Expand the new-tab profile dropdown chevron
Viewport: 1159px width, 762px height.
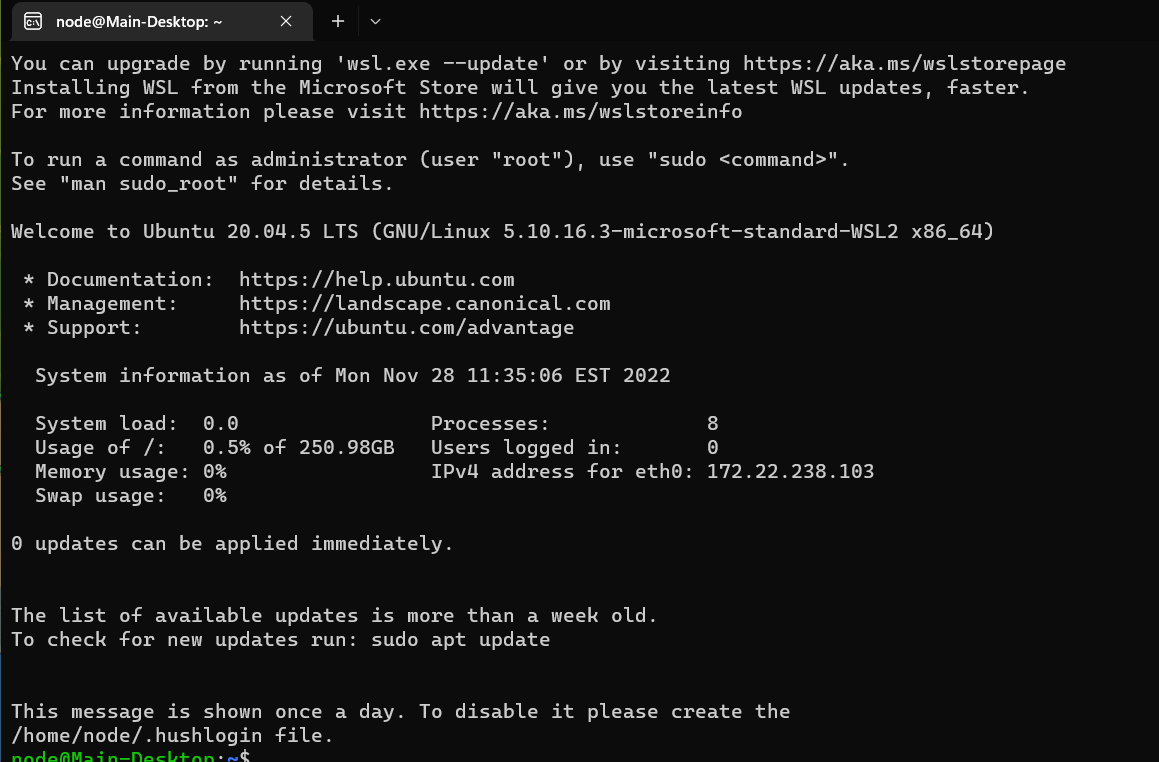(375, 21)
